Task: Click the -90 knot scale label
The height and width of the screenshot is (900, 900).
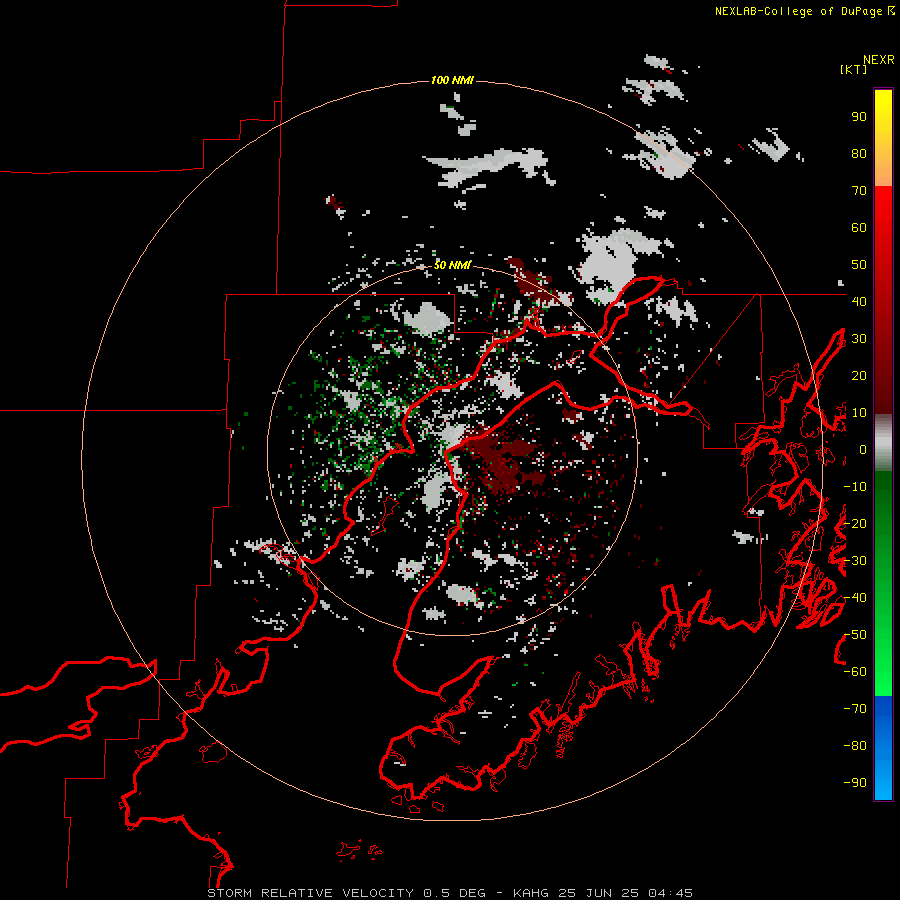Action: coord(855,783)
